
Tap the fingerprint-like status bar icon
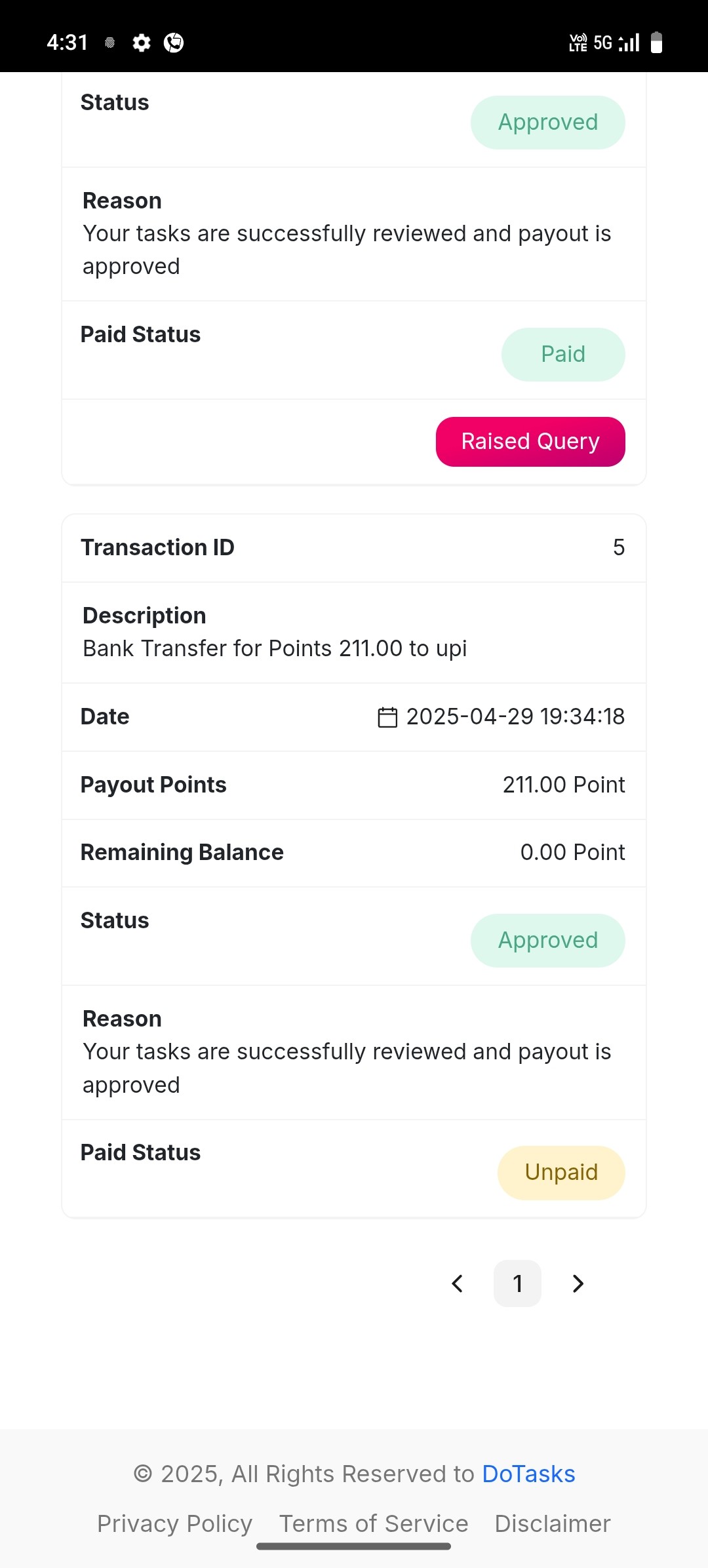click(110, 43)
